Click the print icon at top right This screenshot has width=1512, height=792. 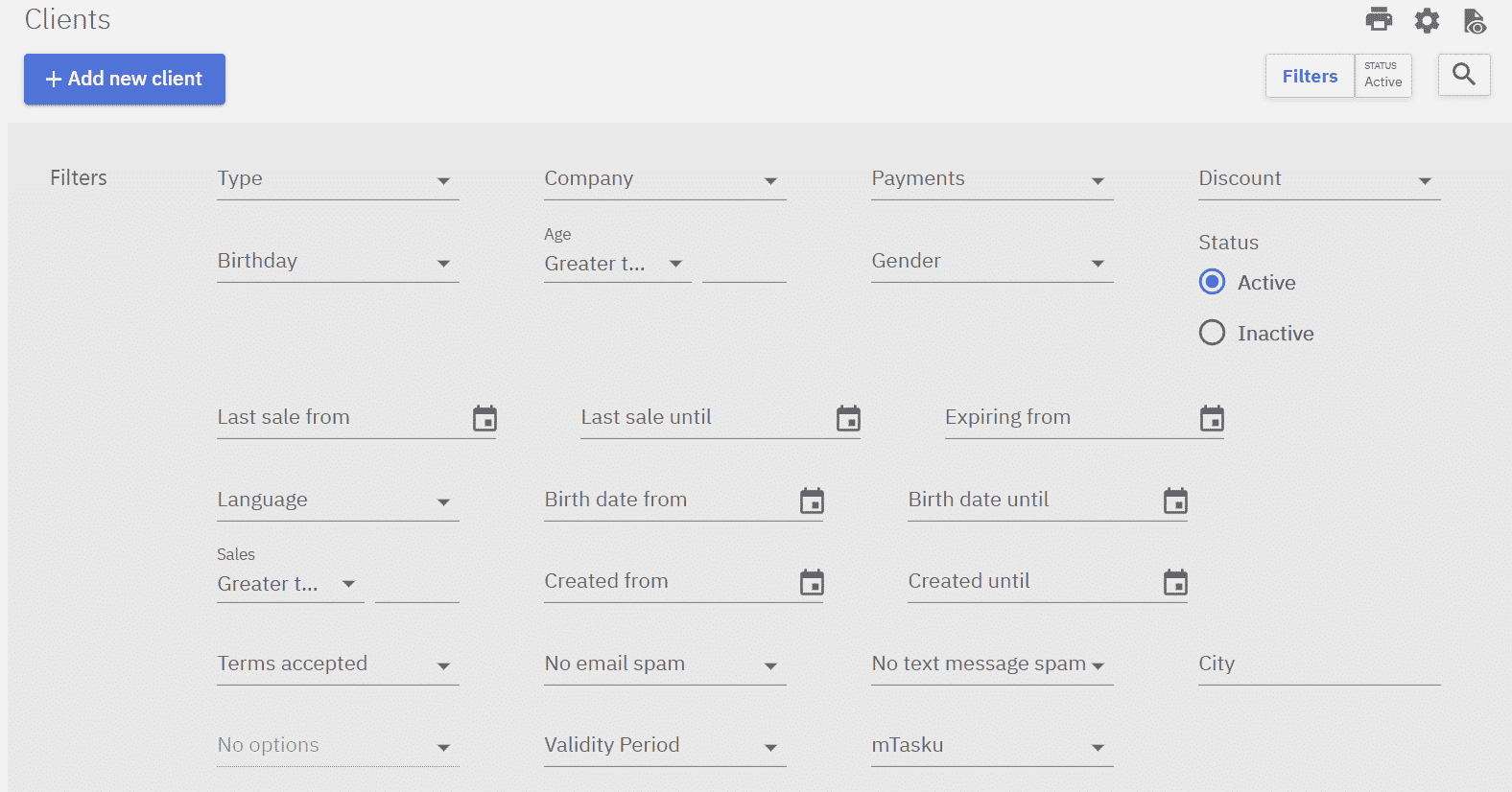click(x=1379, y=19)
